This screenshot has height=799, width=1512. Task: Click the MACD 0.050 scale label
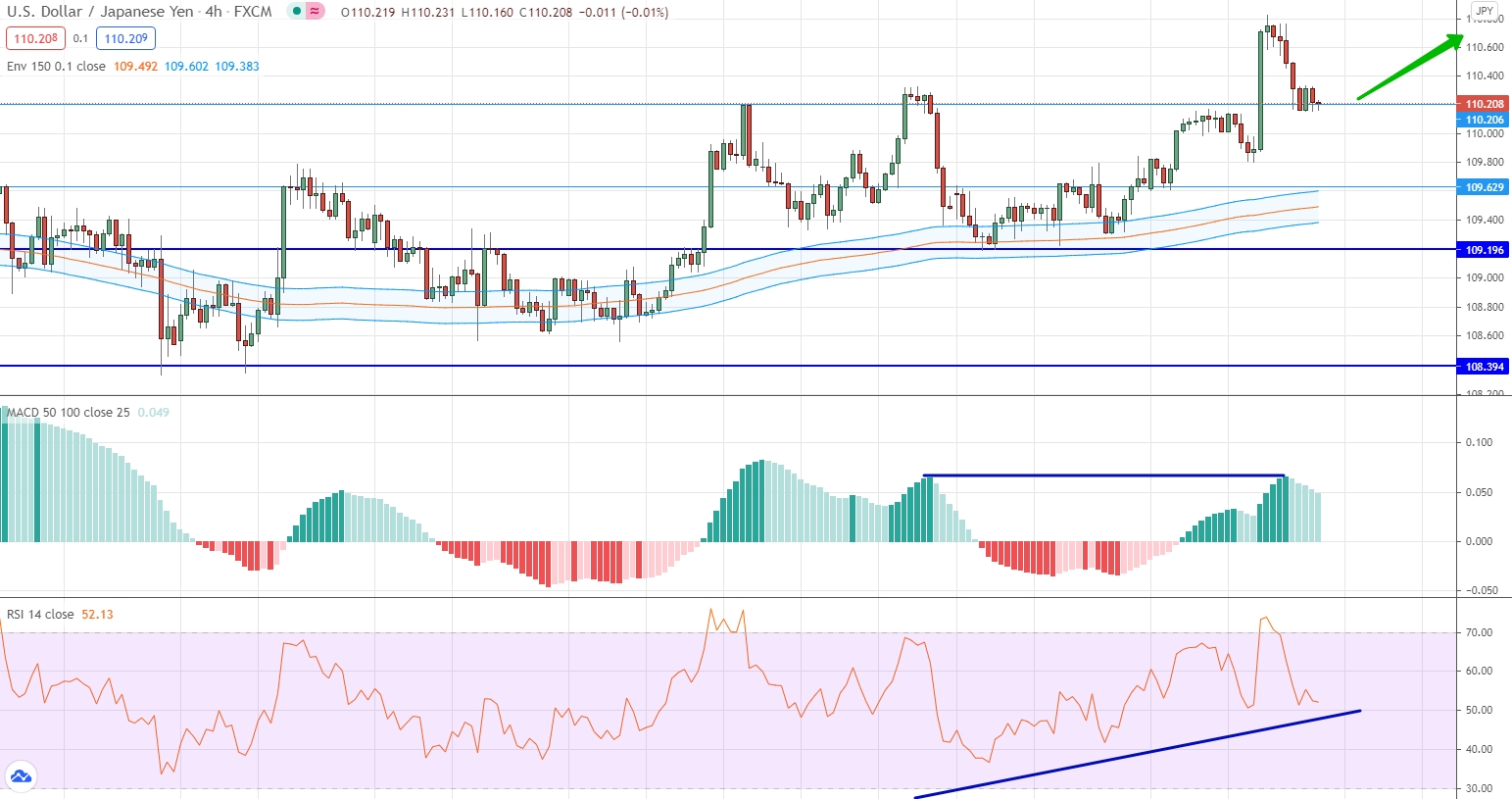(1480, 492)
